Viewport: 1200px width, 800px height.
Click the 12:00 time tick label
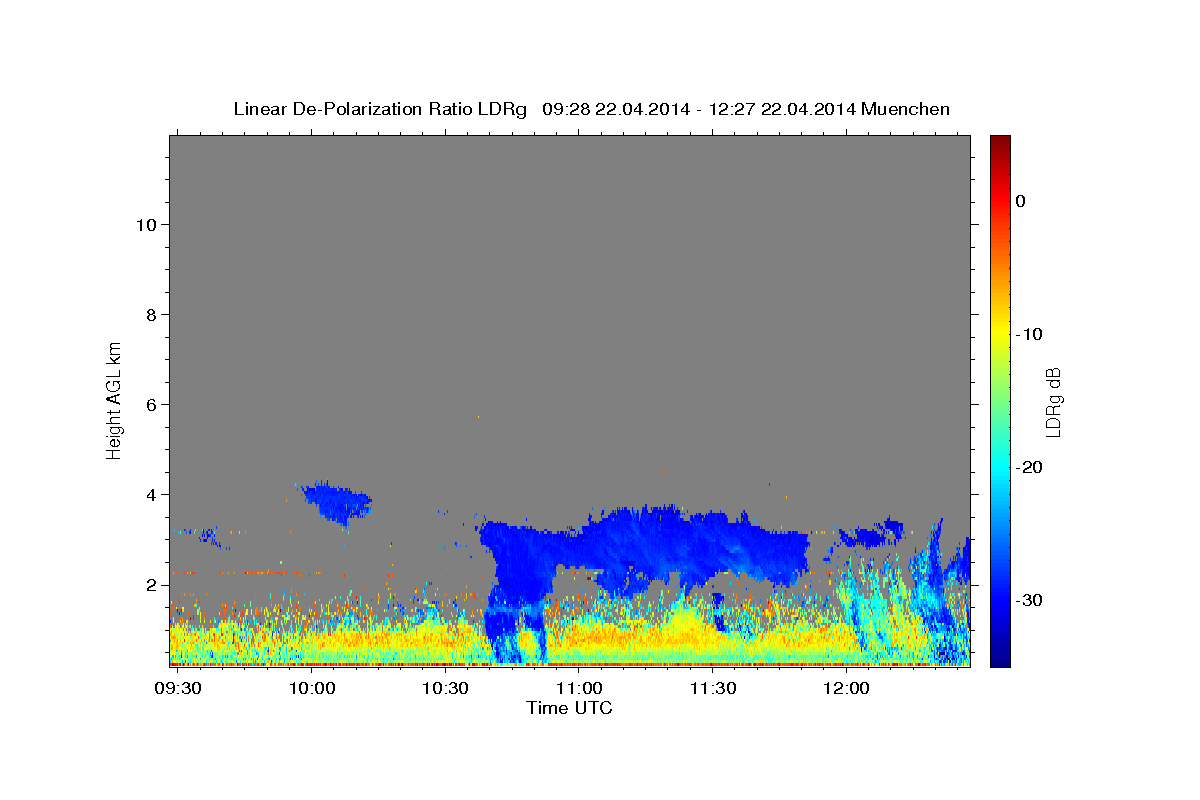coord(846,689)
